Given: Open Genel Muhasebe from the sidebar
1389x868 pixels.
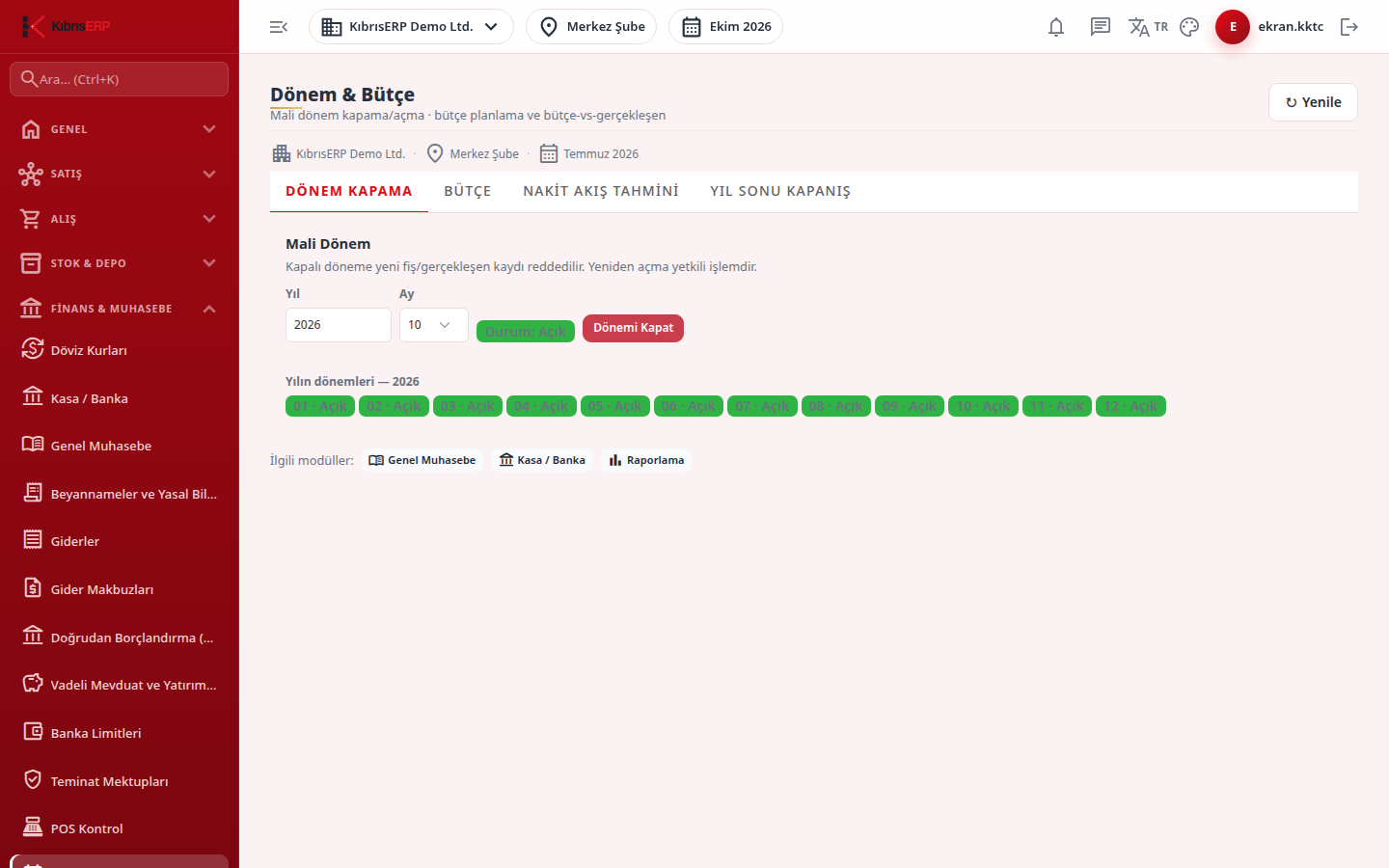Looking at the screenshot, I should [120, 446].
